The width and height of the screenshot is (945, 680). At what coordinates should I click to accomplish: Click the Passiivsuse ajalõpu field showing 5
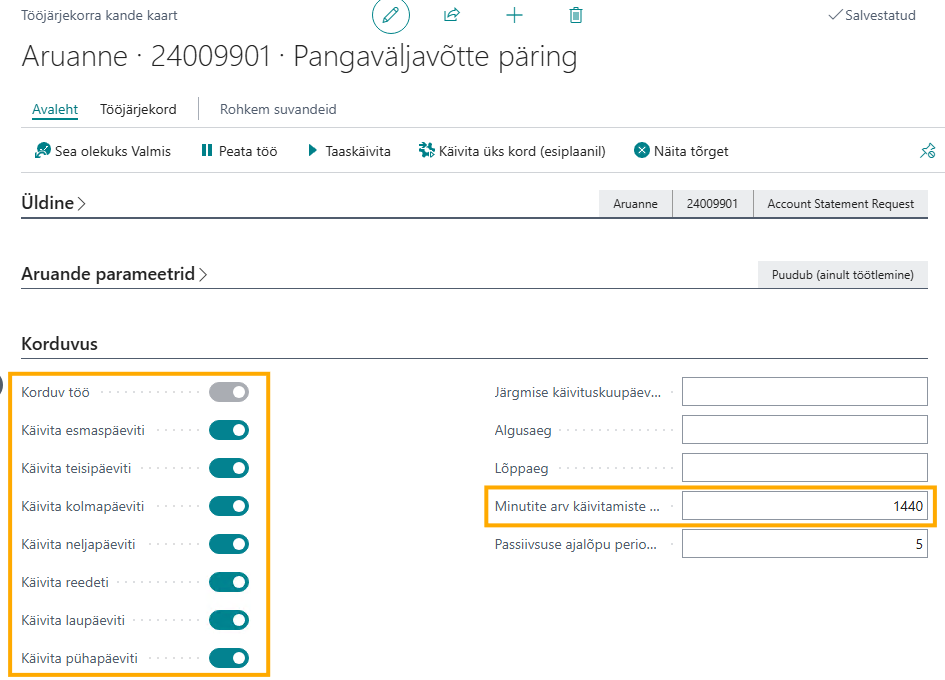805,544
